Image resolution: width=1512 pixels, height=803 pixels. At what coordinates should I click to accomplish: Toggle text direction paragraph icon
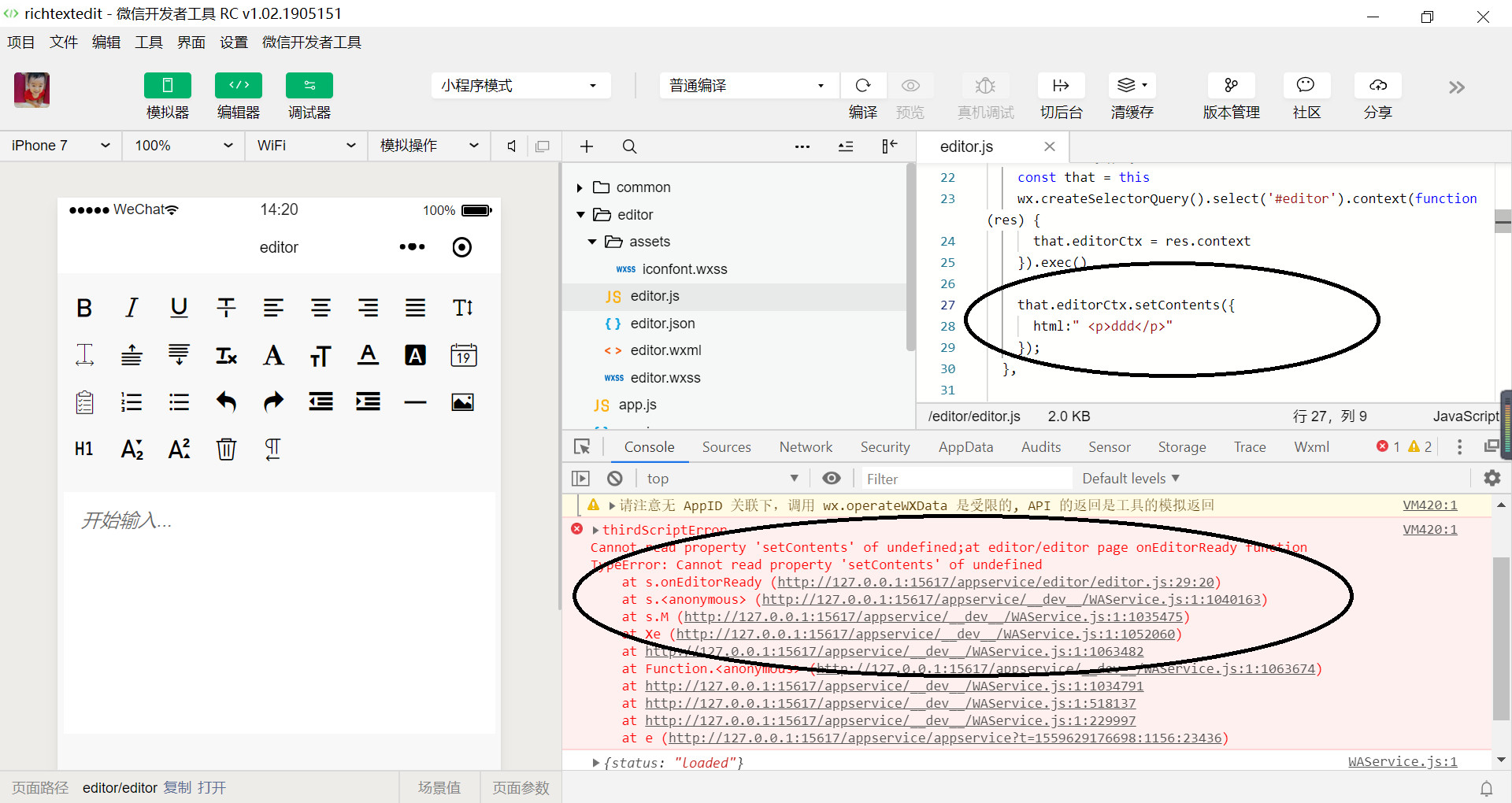[272, 449]
